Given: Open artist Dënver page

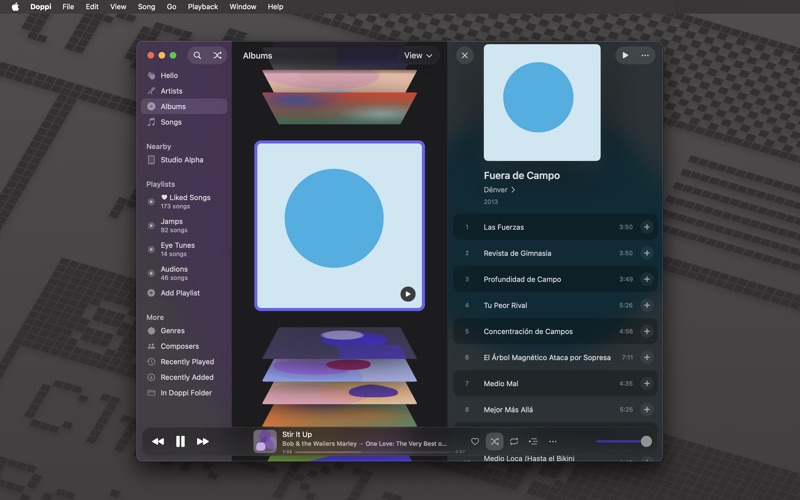Looking at the screenshot, I should (x=499, y=190).
